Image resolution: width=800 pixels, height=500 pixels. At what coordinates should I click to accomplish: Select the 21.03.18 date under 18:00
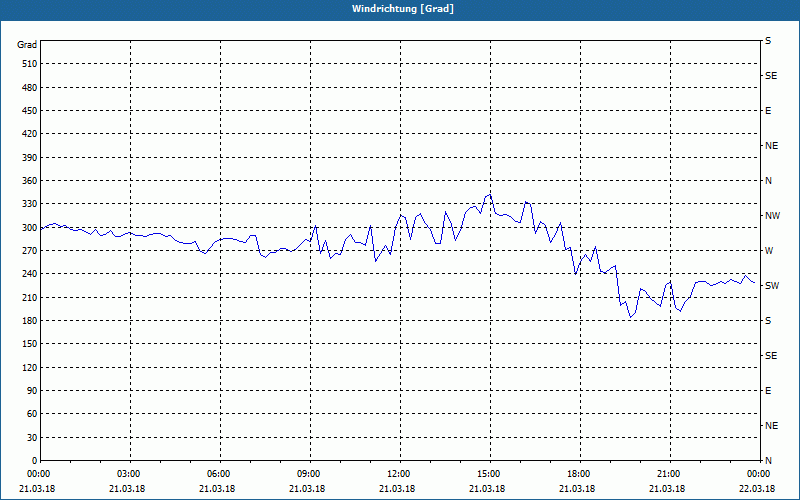(577, 489)
